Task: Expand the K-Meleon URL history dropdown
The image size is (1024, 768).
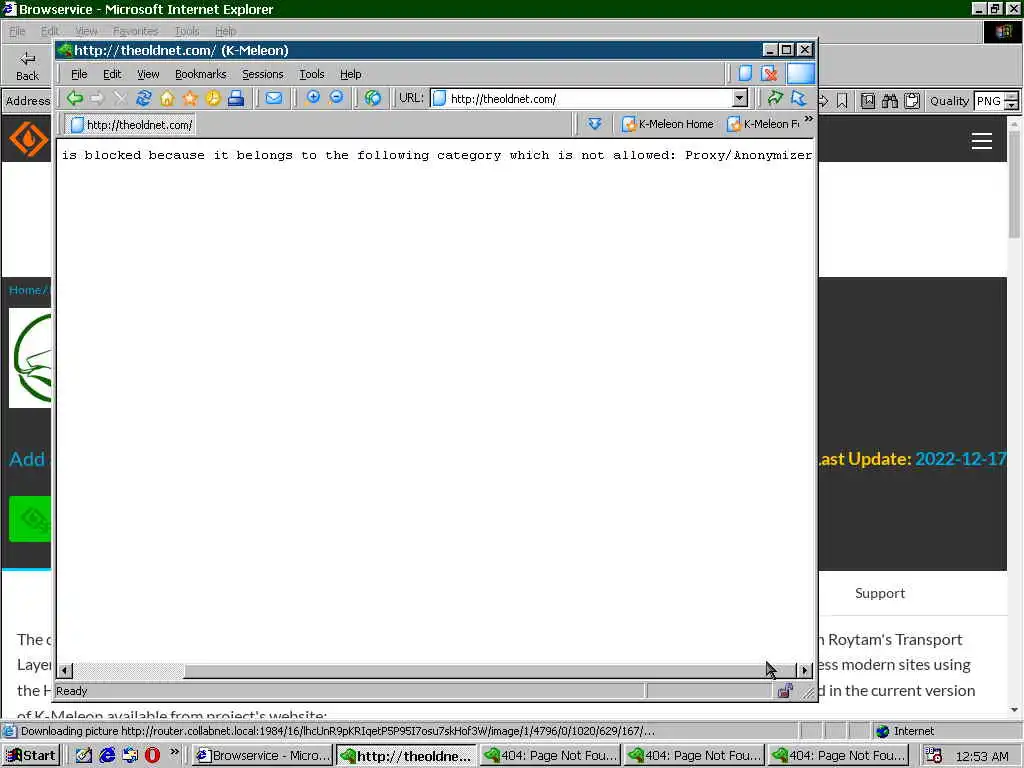Action: [739, 99]
